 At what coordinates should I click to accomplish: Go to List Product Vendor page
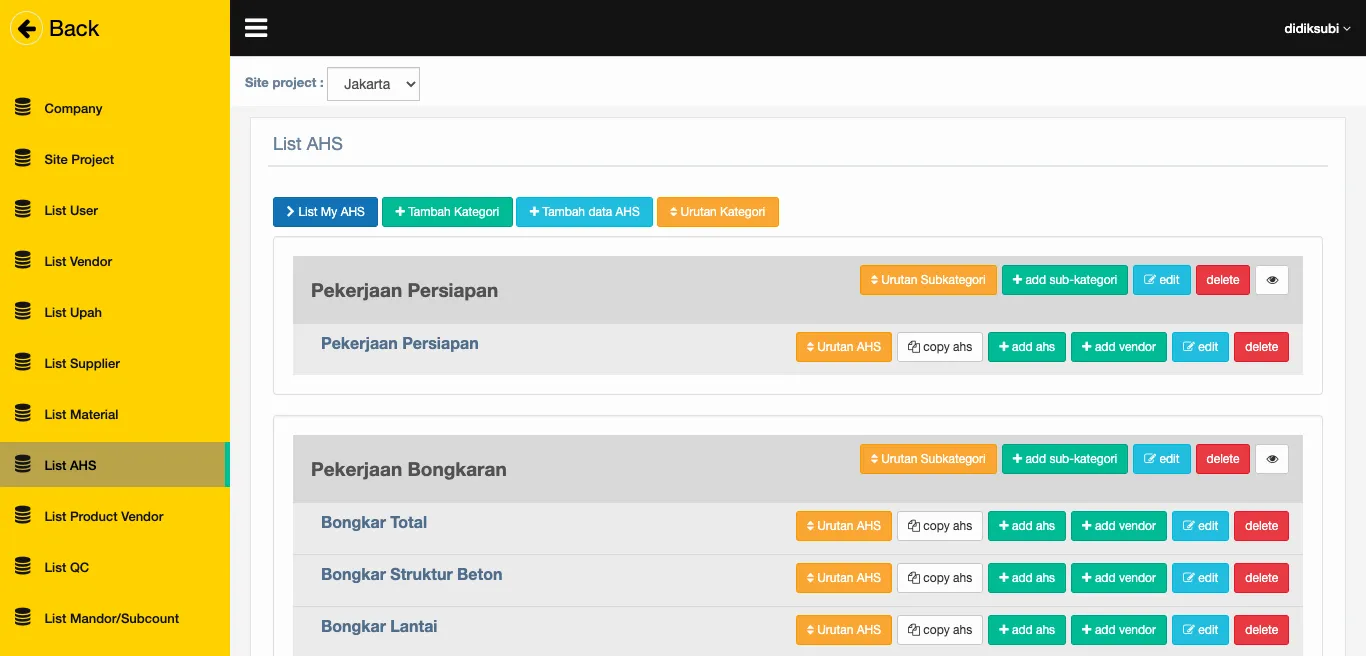pos(115,516)
